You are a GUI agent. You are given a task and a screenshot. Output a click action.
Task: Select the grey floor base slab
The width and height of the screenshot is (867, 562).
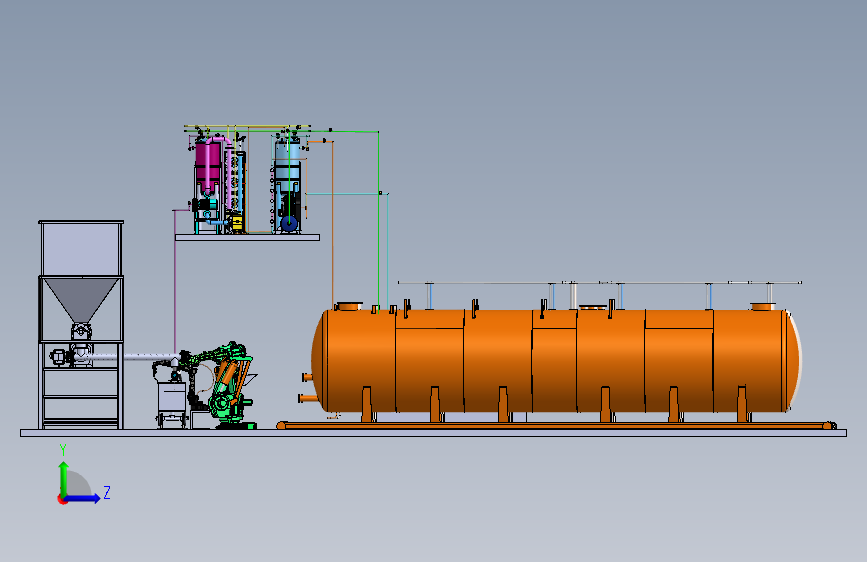[434, 433]
